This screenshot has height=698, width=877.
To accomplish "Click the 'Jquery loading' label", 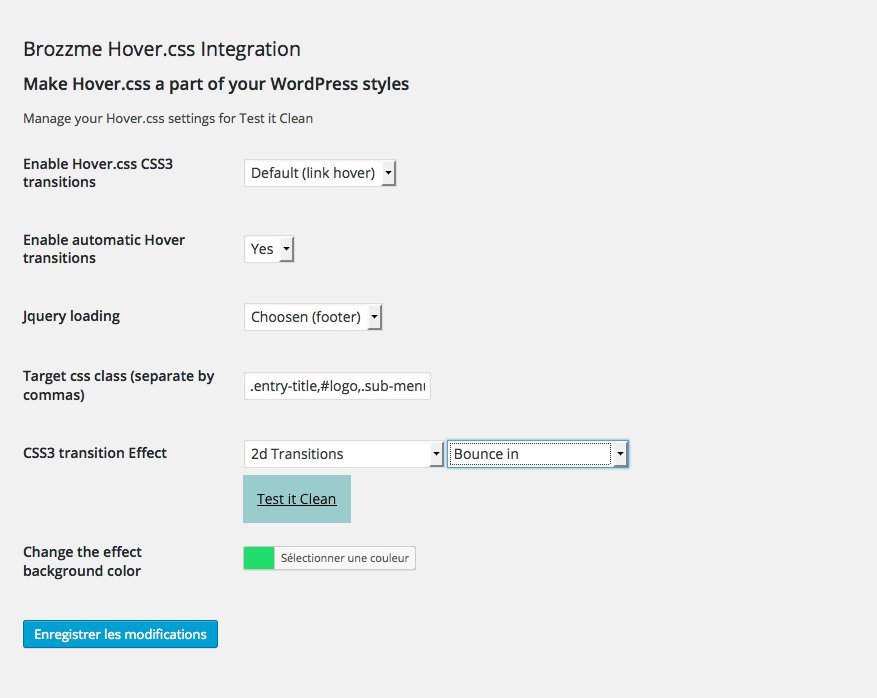I will pyautogui.click(x=71, y=317).
